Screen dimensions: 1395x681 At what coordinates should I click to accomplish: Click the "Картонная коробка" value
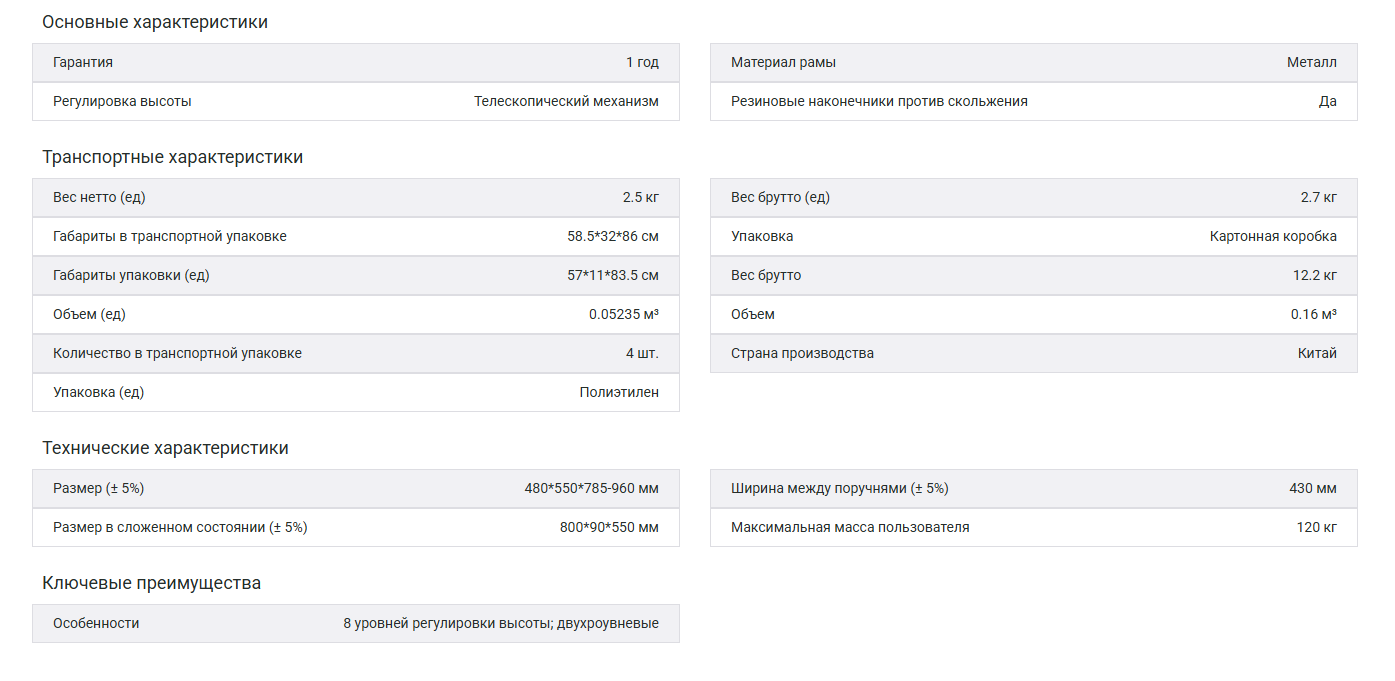pyautogui.click(x=1273, y=236)
